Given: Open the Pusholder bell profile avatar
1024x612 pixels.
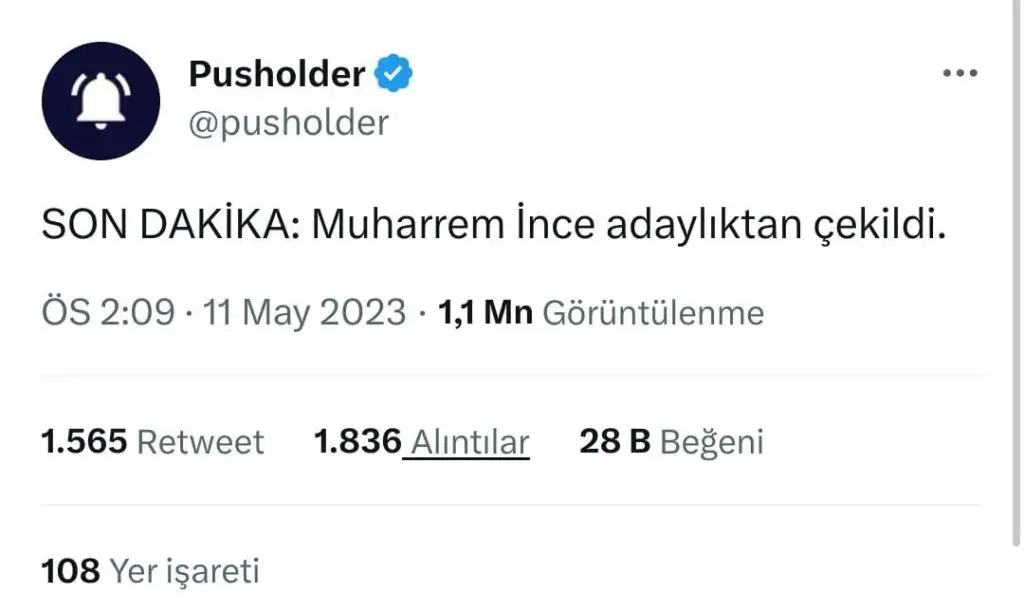Looking at the screenshot, I should pyautogui.click(x=101, y=101).
